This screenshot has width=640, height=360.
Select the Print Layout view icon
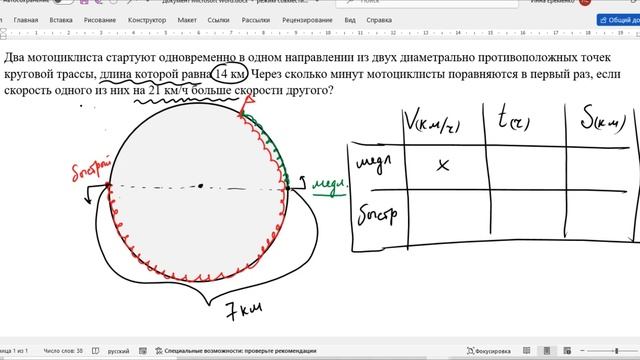click(547, 351)
